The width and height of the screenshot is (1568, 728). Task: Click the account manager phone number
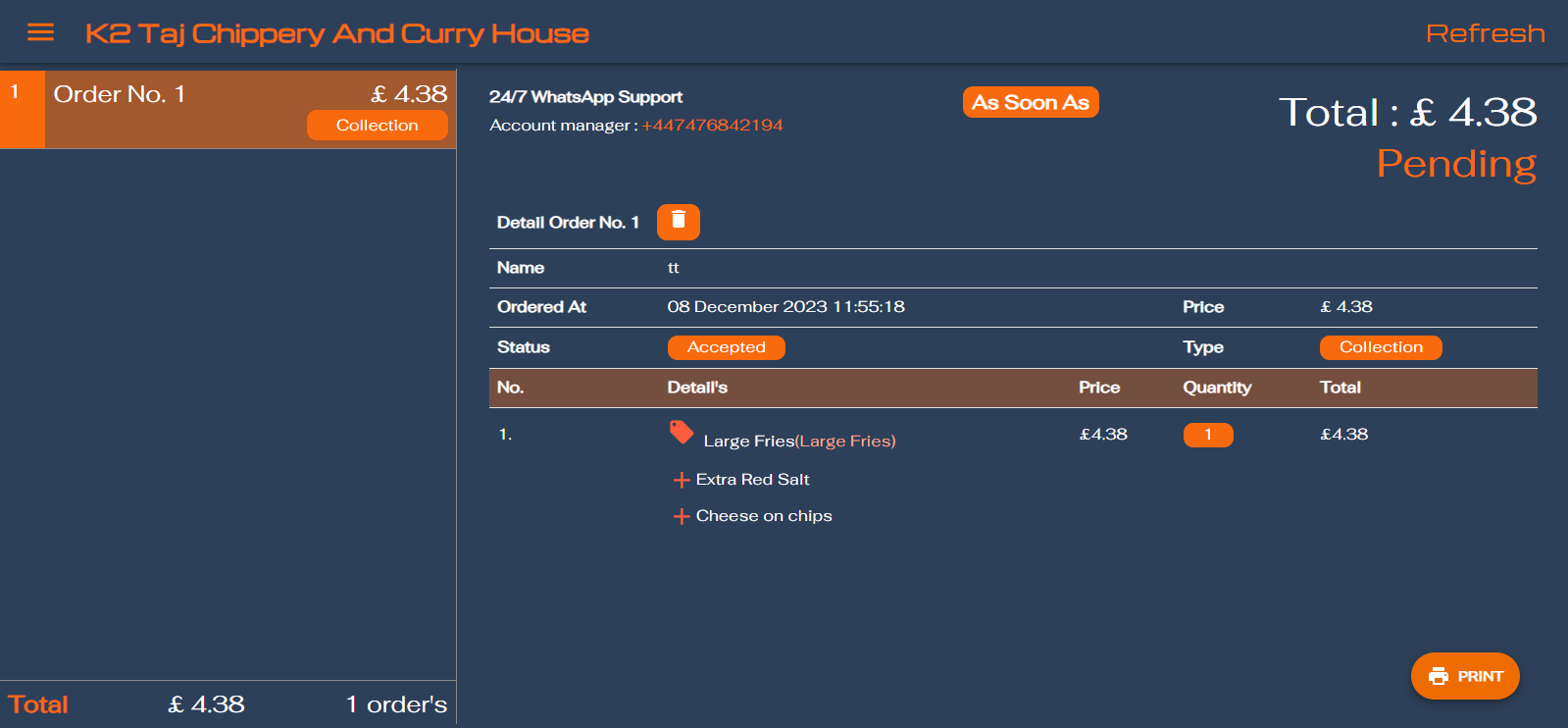(712, 126)
